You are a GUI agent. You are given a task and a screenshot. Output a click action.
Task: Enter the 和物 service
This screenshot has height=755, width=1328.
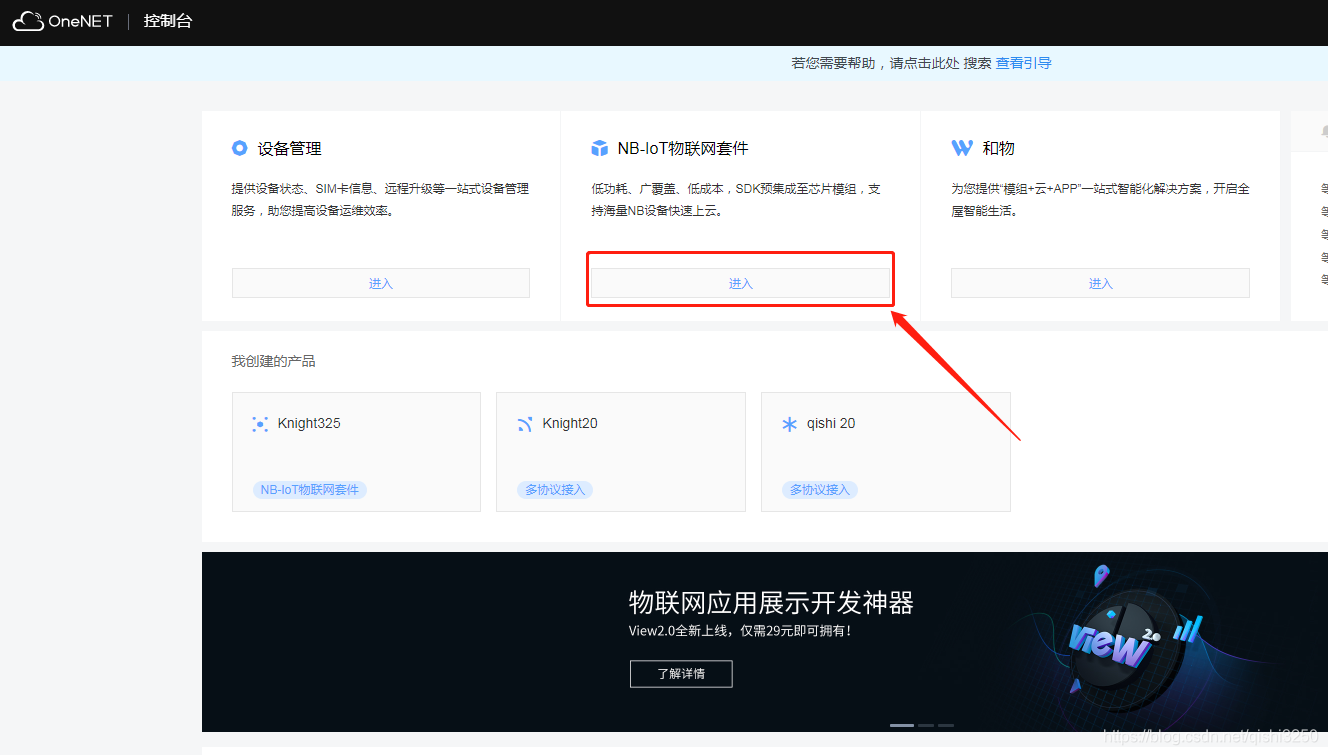point(1100,283)
